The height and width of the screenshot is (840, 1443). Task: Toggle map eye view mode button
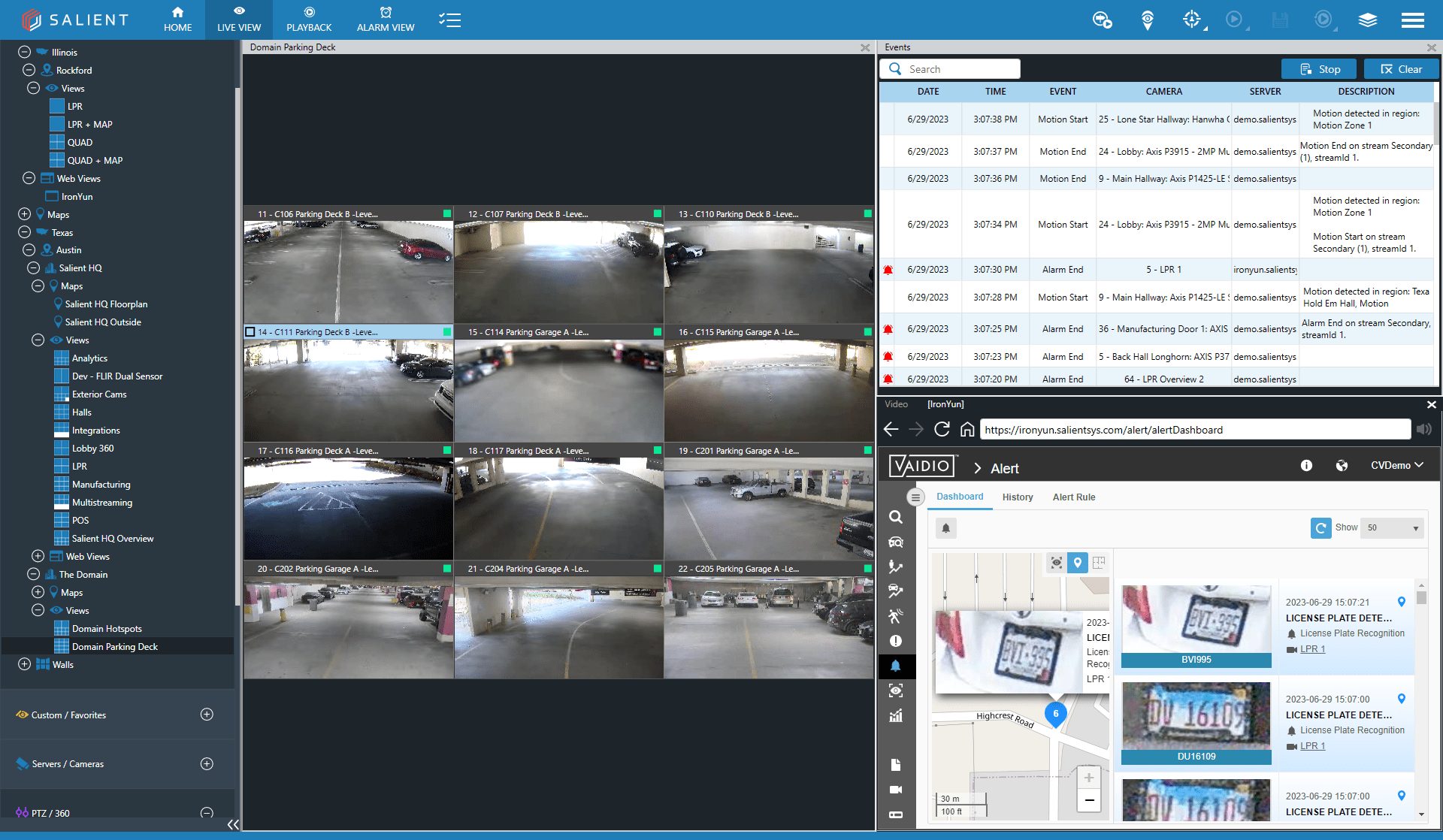(1056, 562)
